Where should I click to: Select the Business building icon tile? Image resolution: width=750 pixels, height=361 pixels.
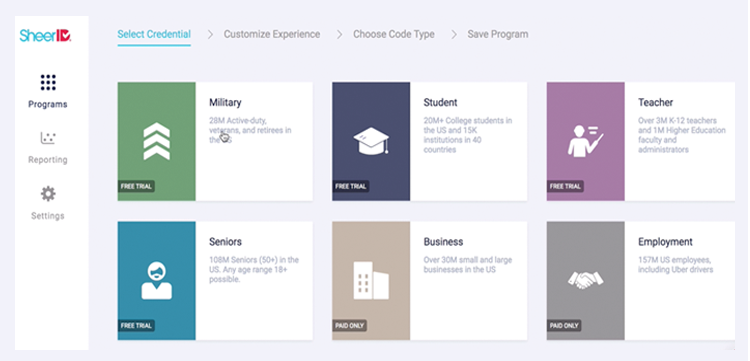371,281
